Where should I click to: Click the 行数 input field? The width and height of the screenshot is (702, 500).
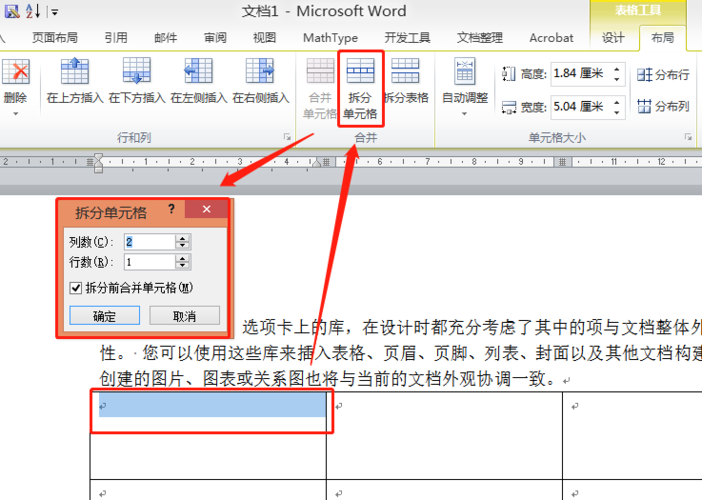(149, 262)
